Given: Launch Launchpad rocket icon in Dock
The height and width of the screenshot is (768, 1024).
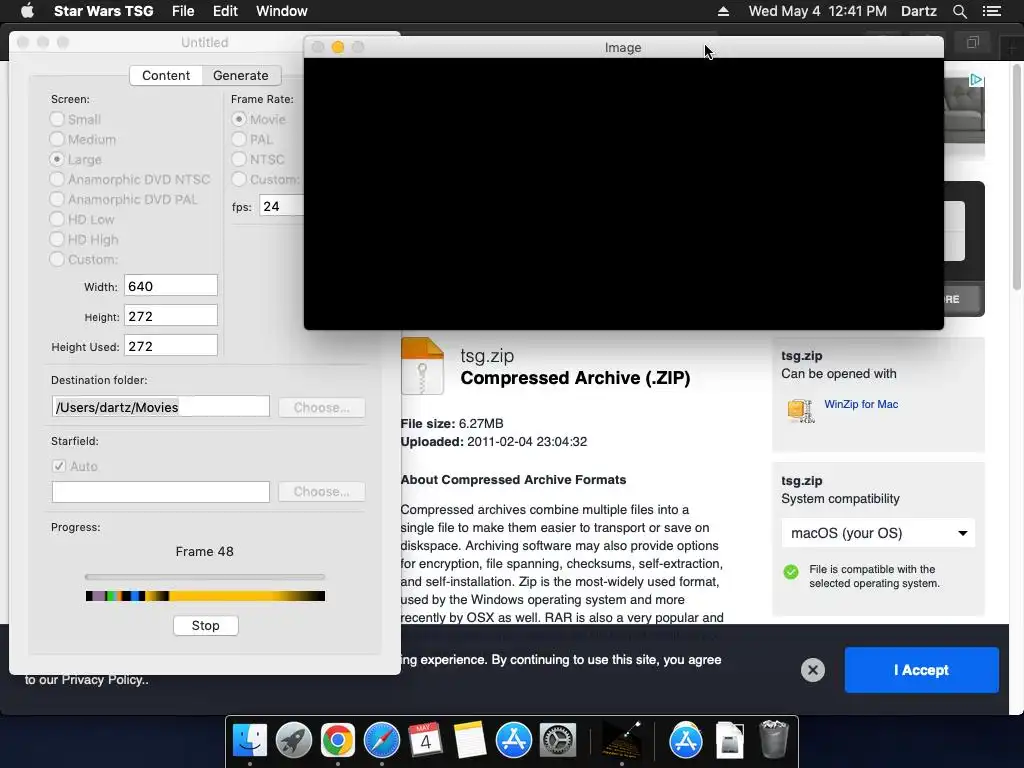Looking at the screenshot, I should (293, 741).
